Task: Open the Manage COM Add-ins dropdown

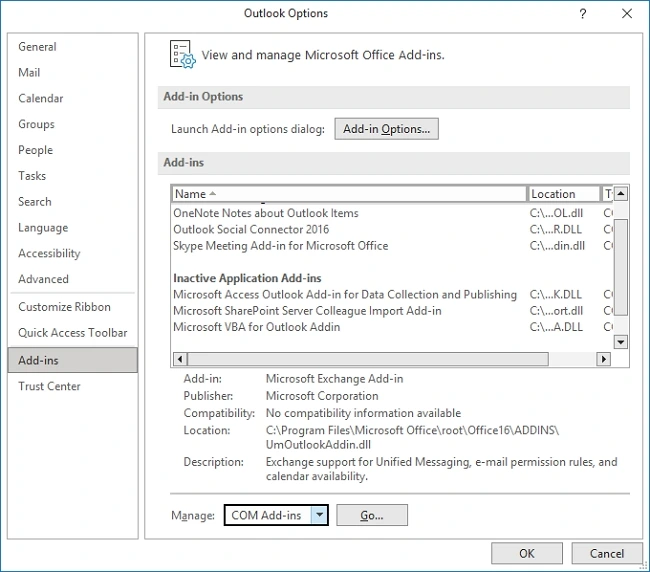Action: pos(318,515)
